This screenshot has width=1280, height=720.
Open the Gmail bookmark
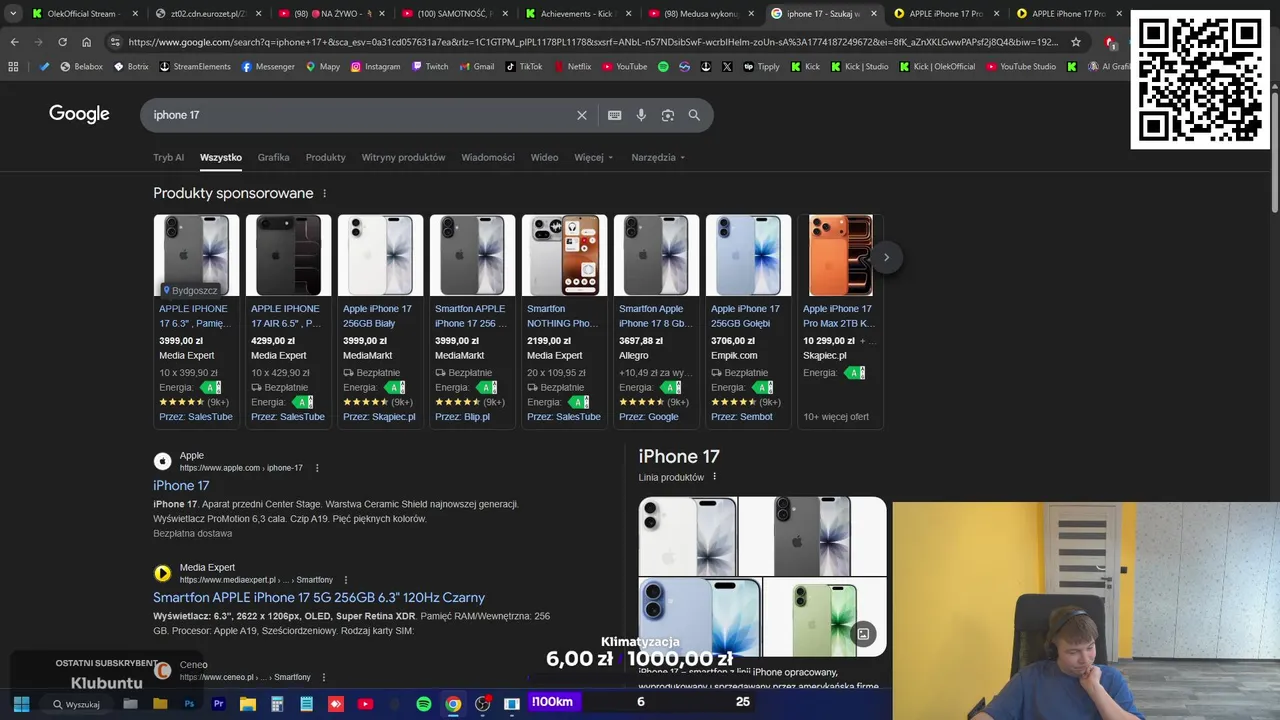(476, 67)
